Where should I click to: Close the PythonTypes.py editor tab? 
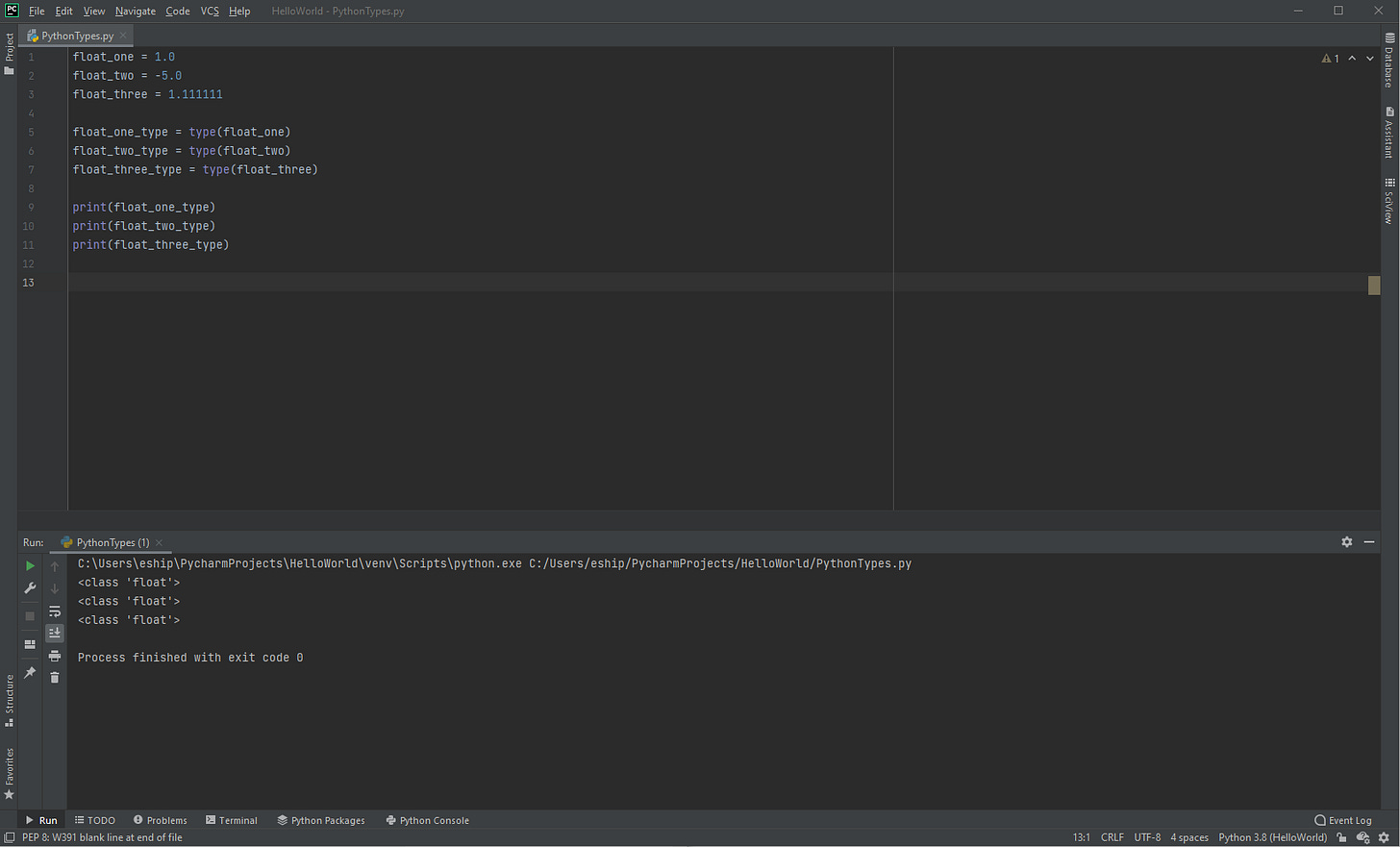point(123,36)
